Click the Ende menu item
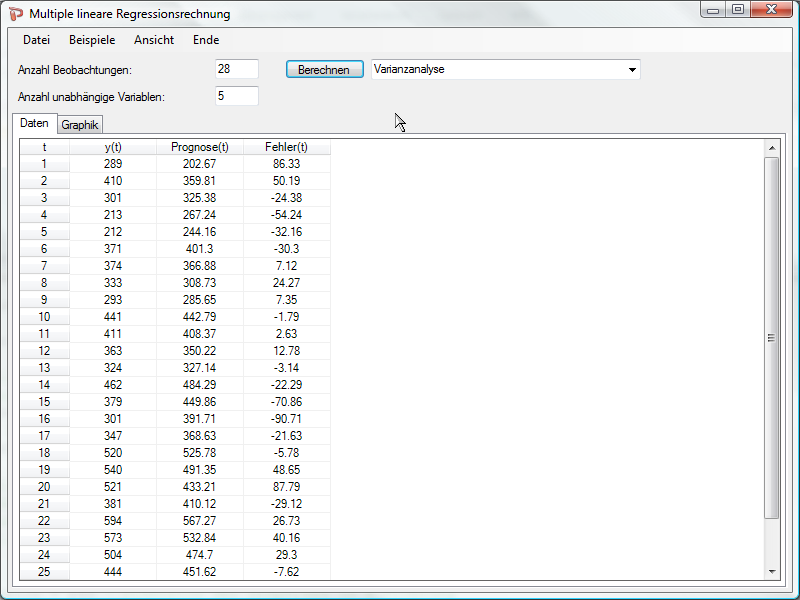Screen dimensions: 800x600 (x=206, y=40)
